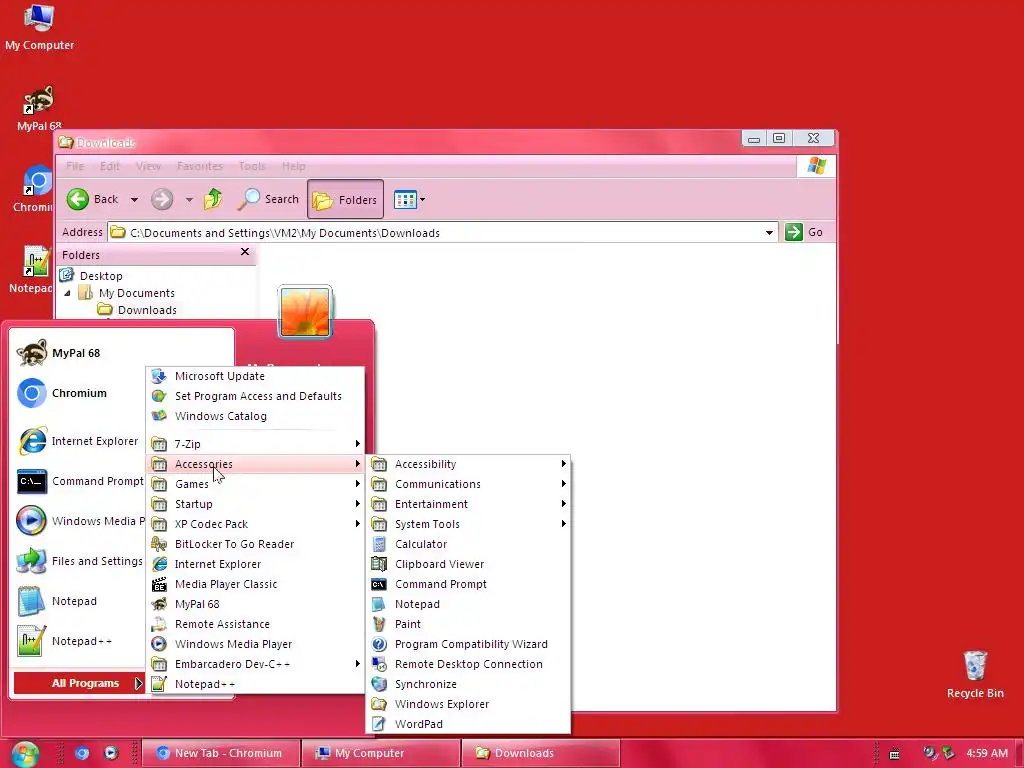This screenshot has height=768, width=1024.
Task: Click All Programs button
Action: point(78,683)
